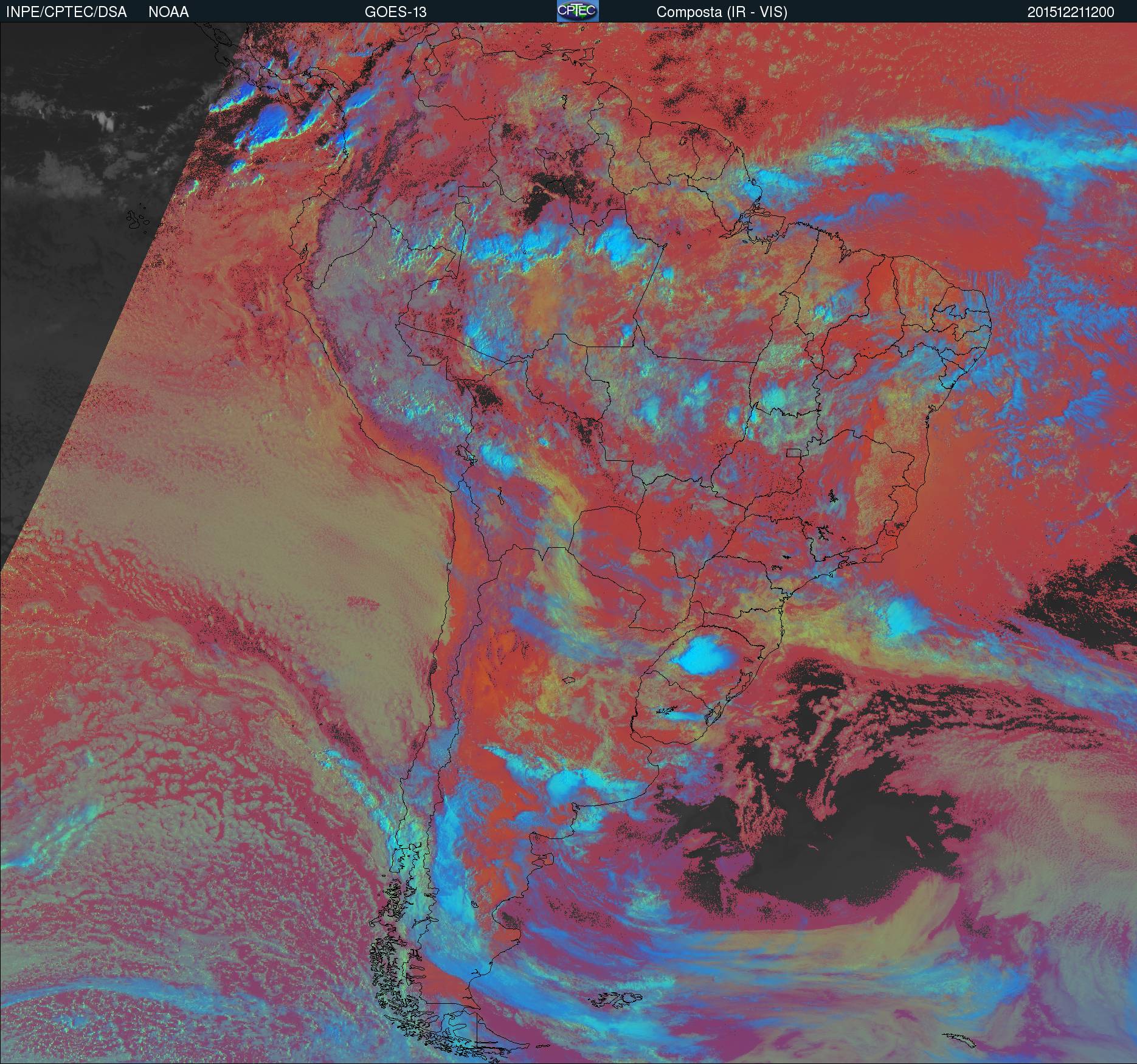Click the CPTEC logo in header
Screen dimensions: 1137x1064
(x=578, y=11)
